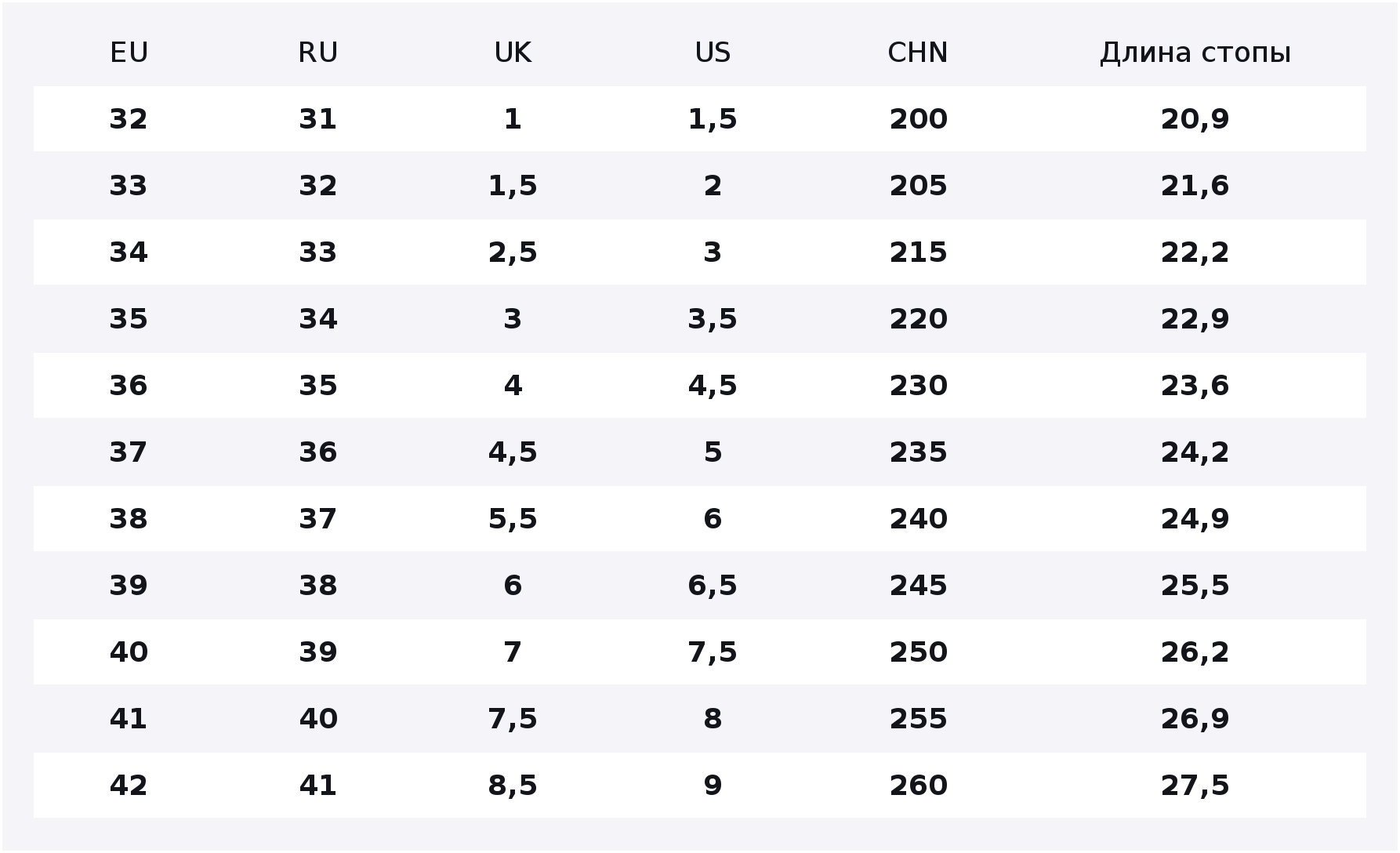Select CHN value 235 cell

[x=918, y=452]
